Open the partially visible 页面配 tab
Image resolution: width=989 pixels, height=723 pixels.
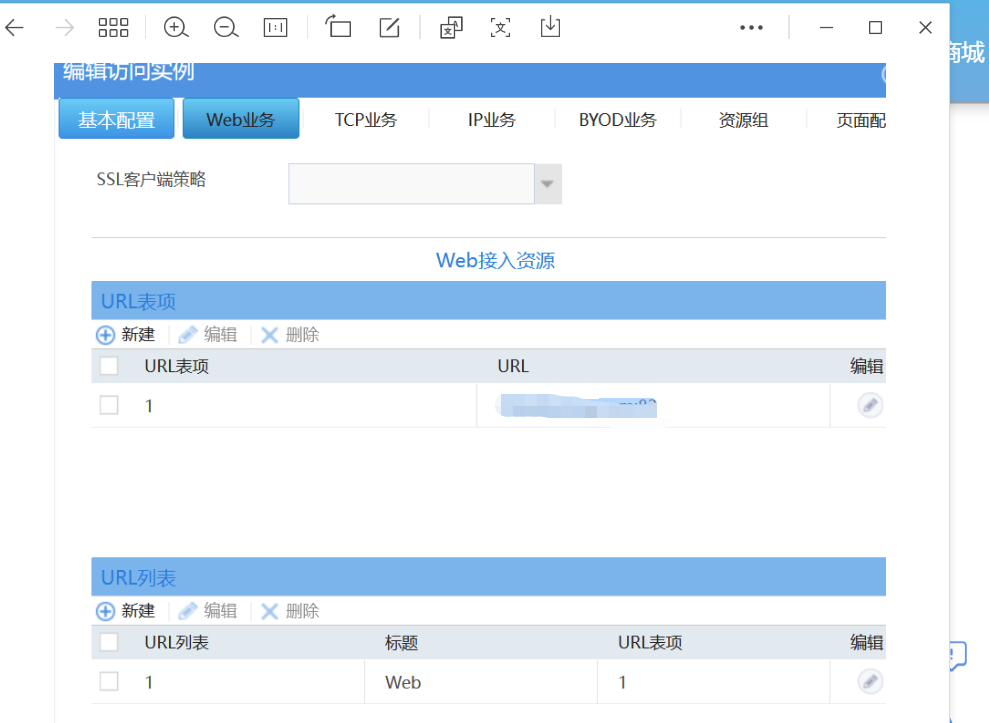860,120
